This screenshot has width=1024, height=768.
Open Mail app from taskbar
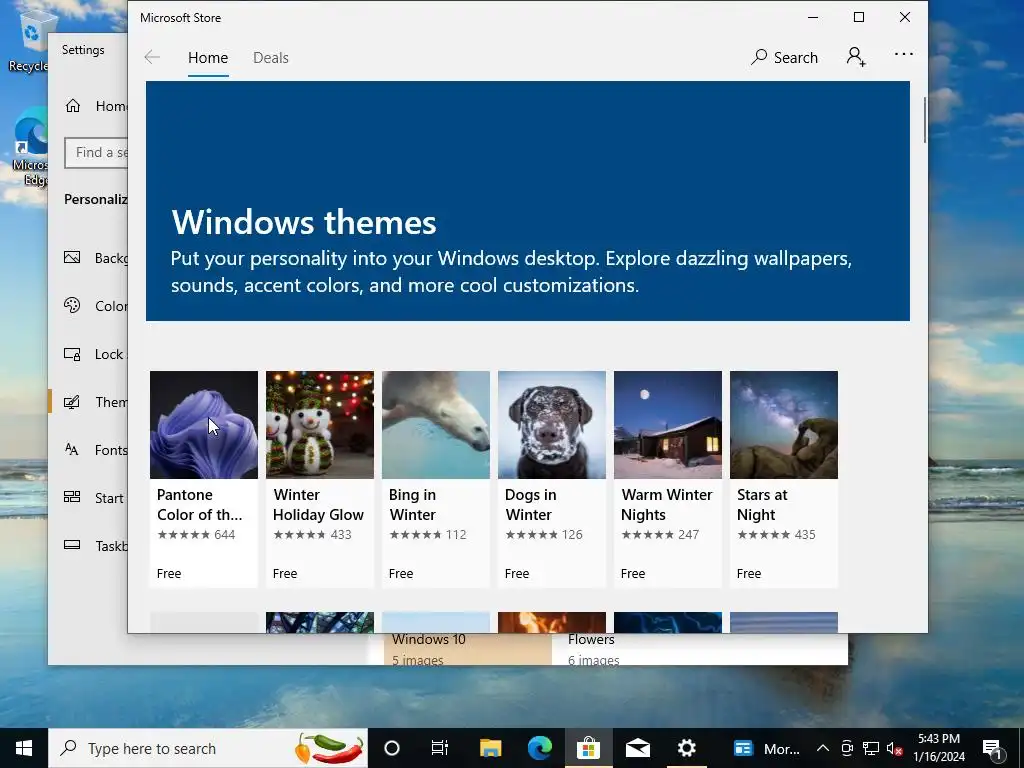click(637, 748)
